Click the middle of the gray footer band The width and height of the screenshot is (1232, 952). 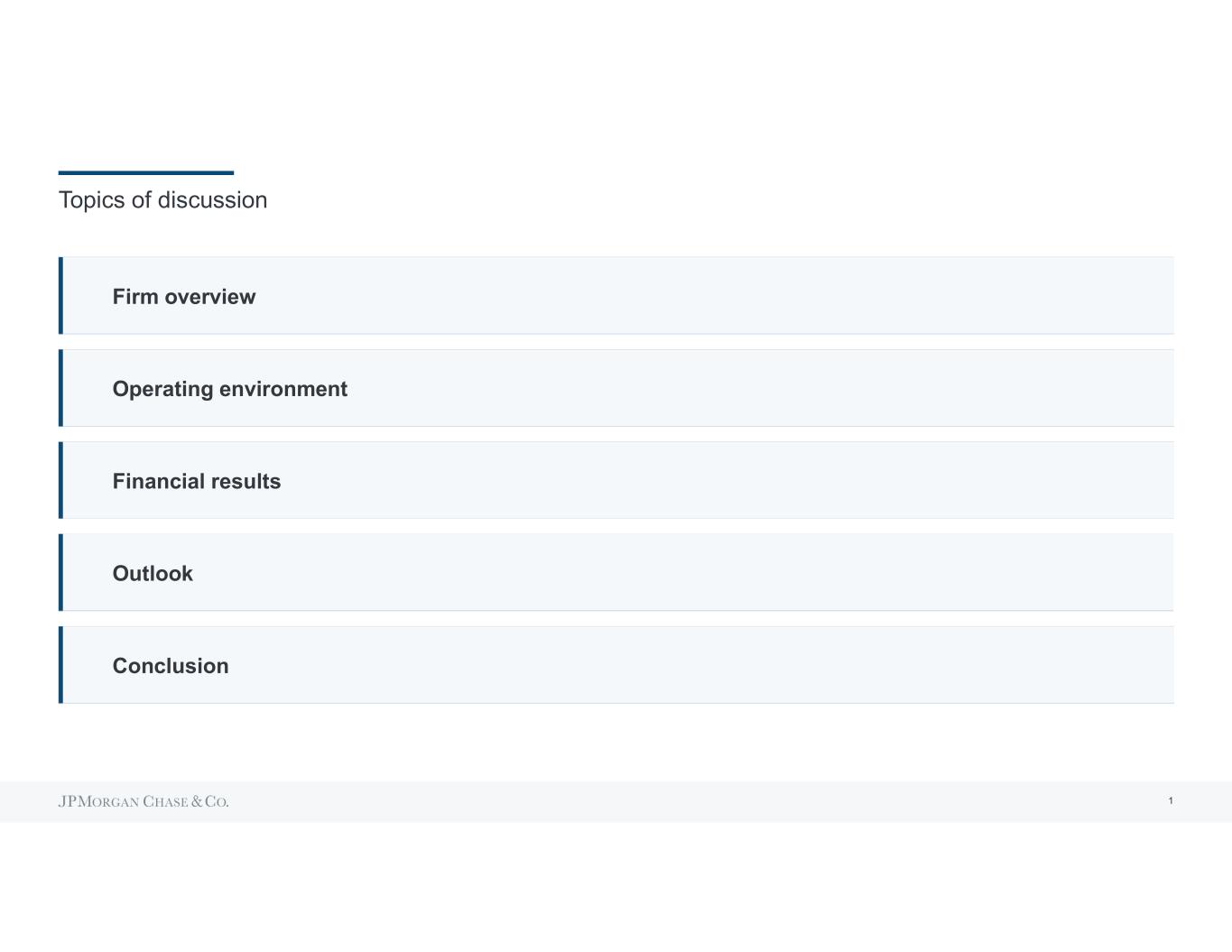pos(616,801)
